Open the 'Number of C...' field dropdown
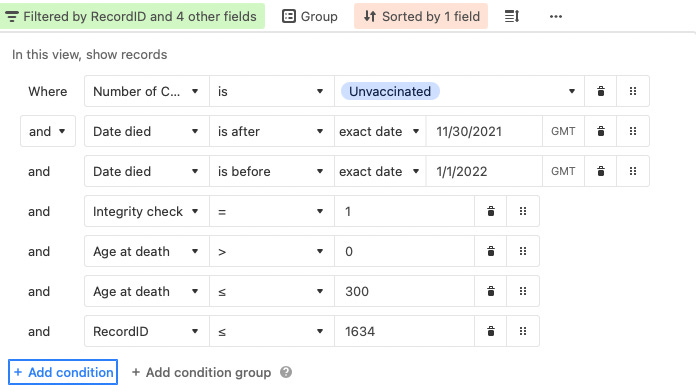The width and height of the screenshot is (696, 392). (x=146, y=91)
